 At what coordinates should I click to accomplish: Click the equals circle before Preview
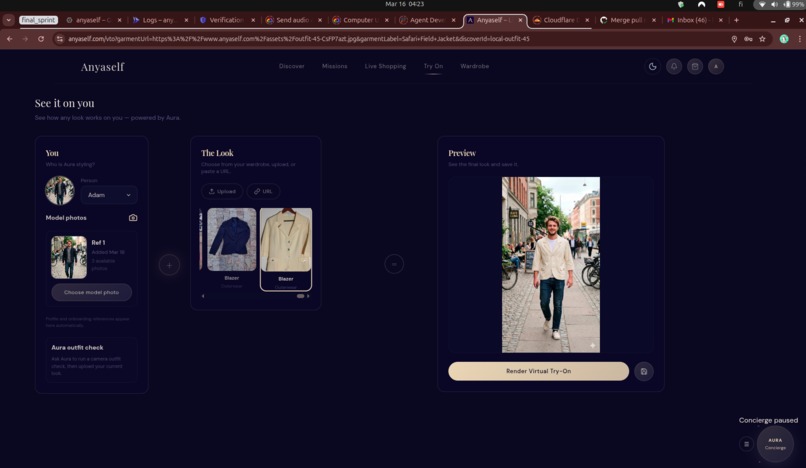tap(394, 264)
